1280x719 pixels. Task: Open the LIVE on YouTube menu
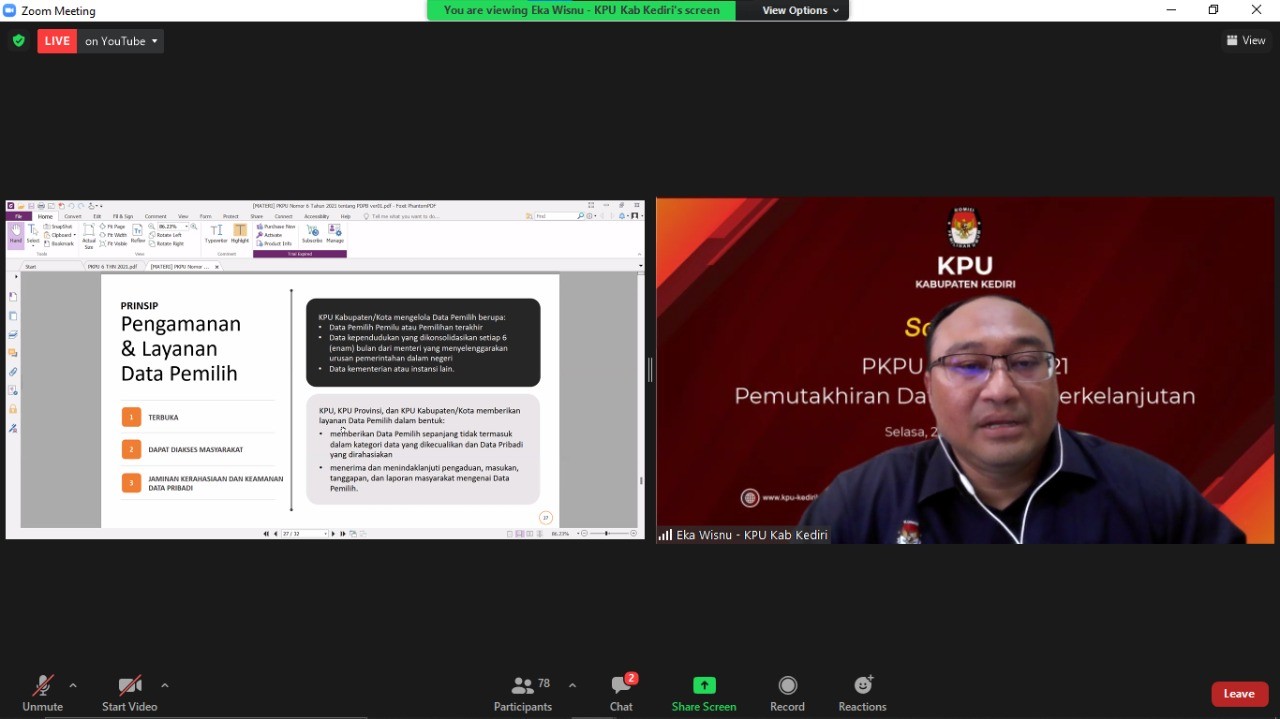tap(122, 41)
